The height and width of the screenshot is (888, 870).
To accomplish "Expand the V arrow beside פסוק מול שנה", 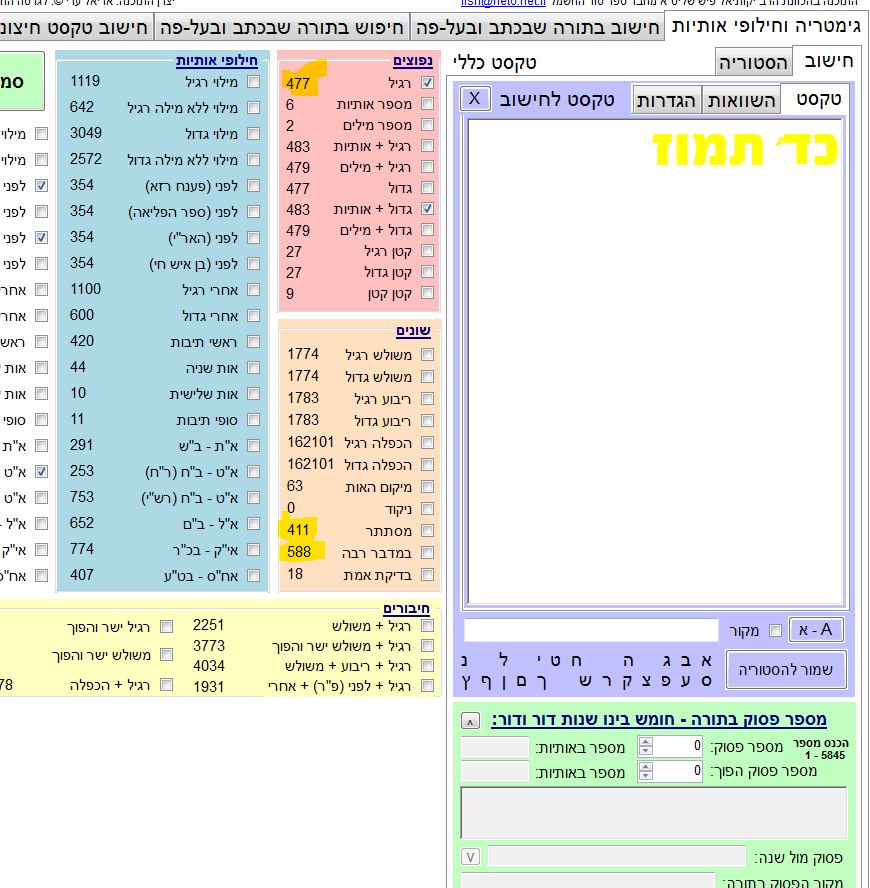I will click(x=470, y=857).
